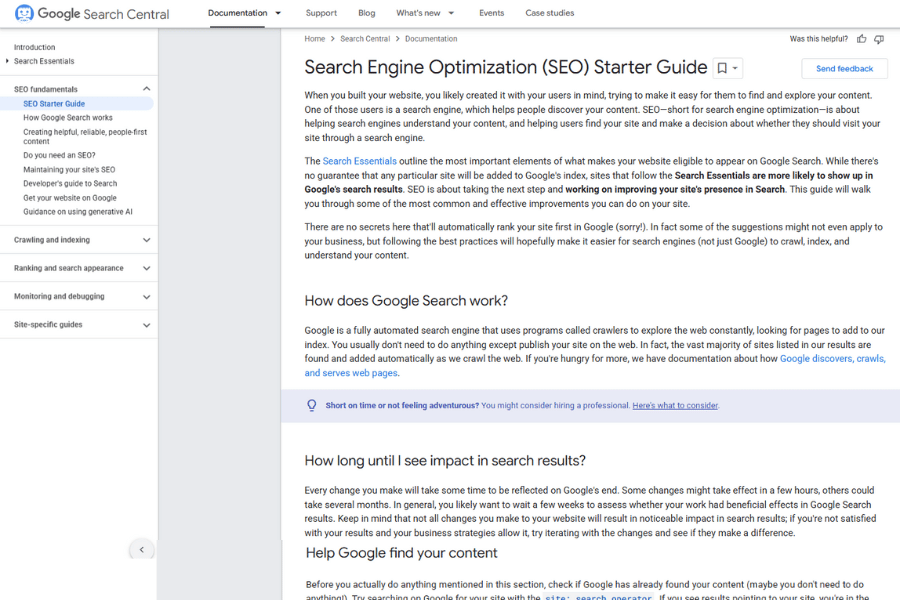Expand the Crawling and indexing section
900x600 pixels.
click(x=146, y=240)
